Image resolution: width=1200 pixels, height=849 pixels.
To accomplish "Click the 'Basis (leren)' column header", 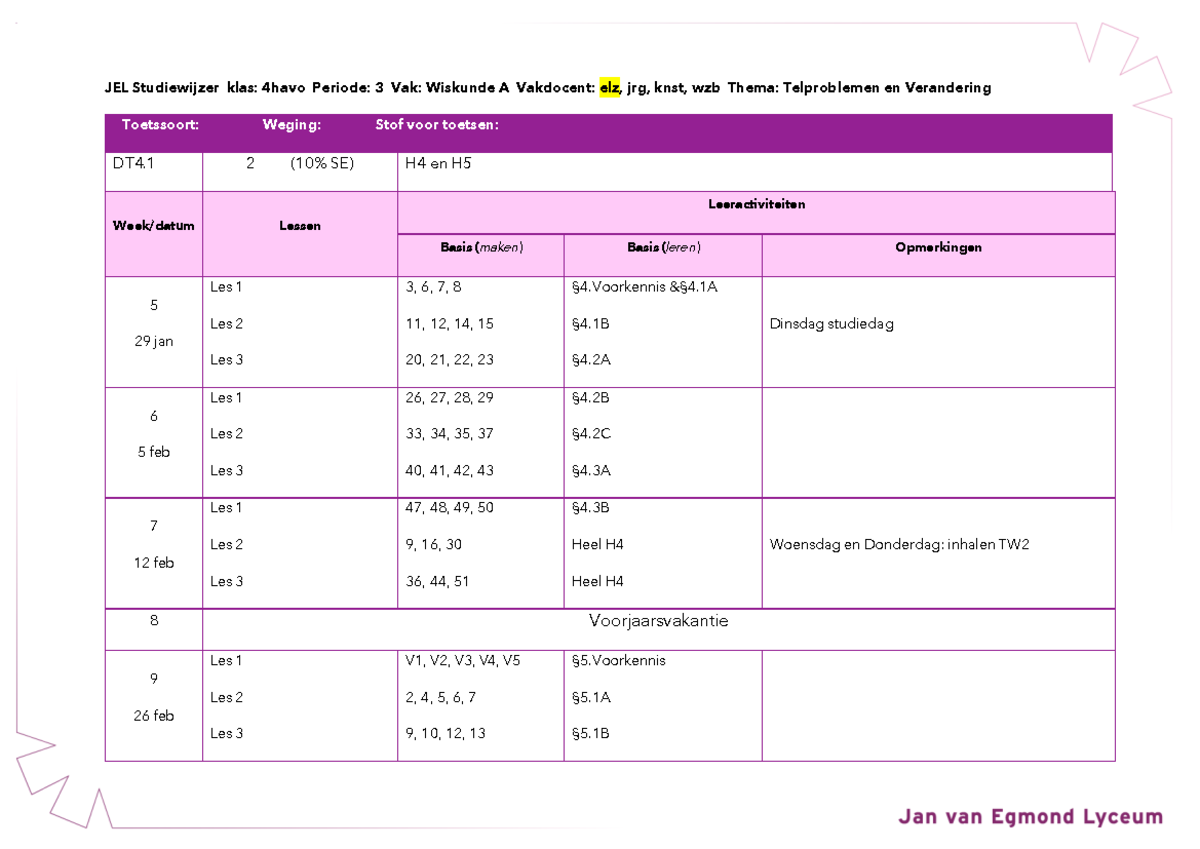I will click(662, 247).
